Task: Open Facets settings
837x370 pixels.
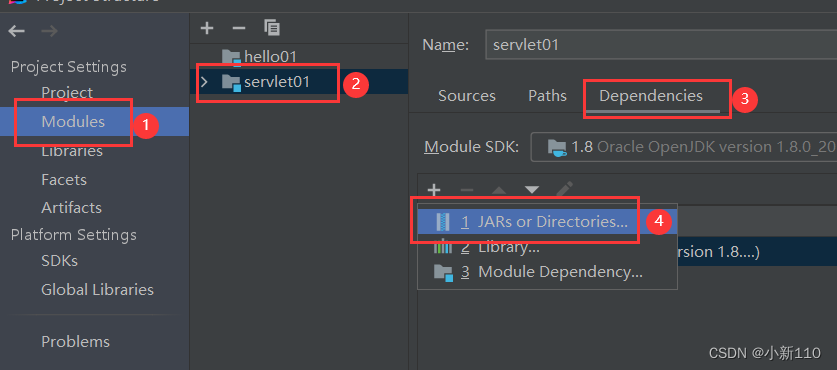Action: pos(64,179)
